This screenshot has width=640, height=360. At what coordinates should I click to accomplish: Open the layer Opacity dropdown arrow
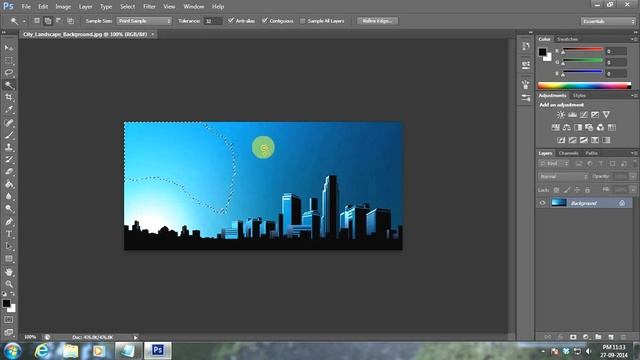tap(633, 177)
